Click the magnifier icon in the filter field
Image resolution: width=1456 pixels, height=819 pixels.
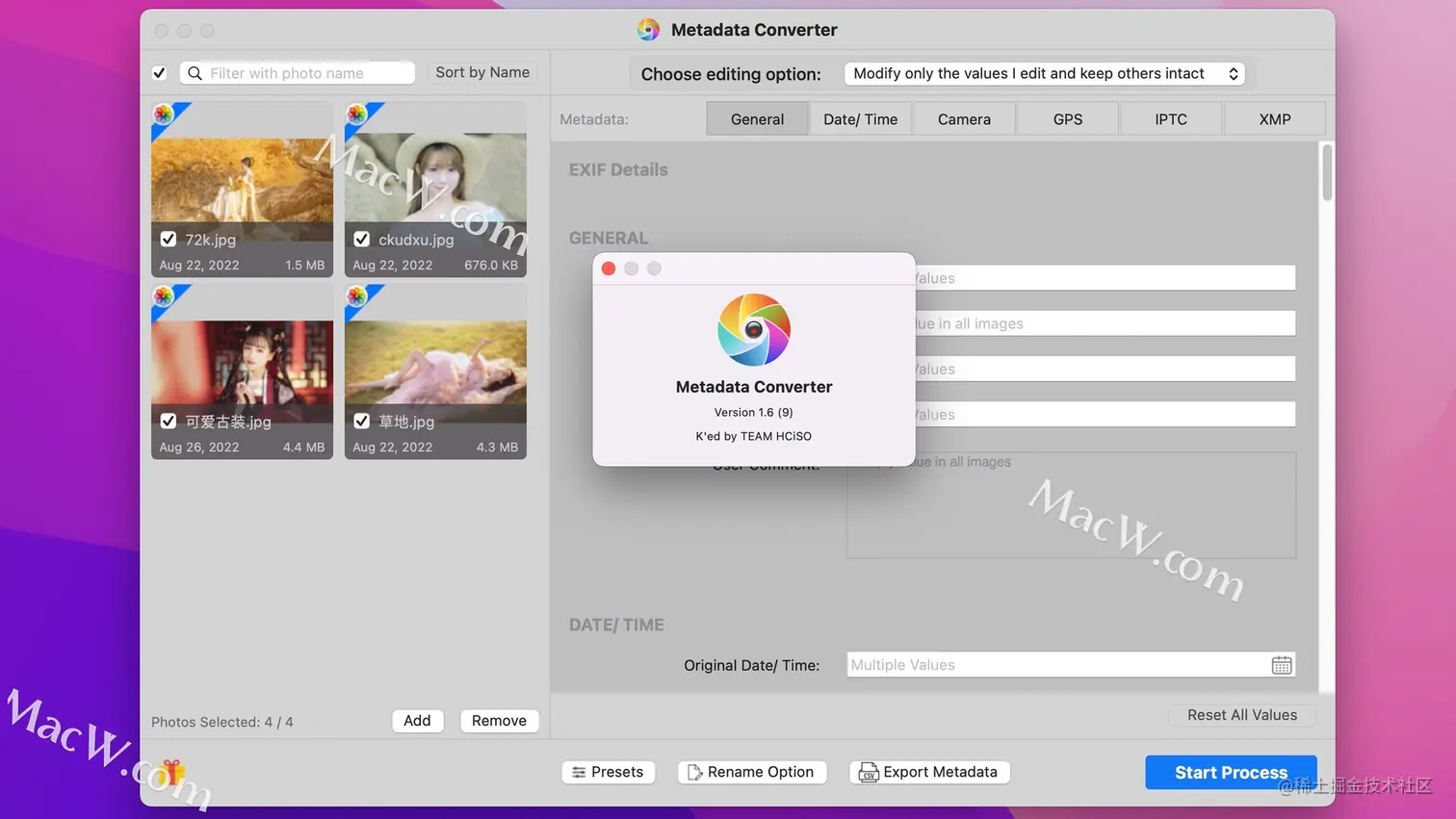pyautogui.click(x=195, y=73)
